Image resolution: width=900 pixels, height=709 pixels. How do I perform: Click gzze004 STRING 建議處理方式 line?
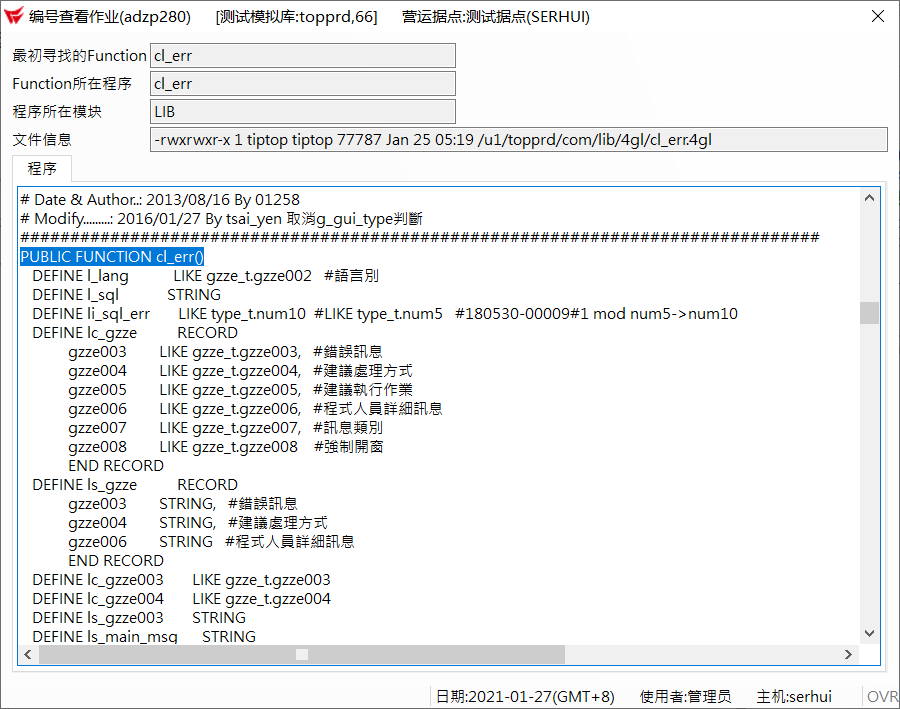[x=197, y=522]
